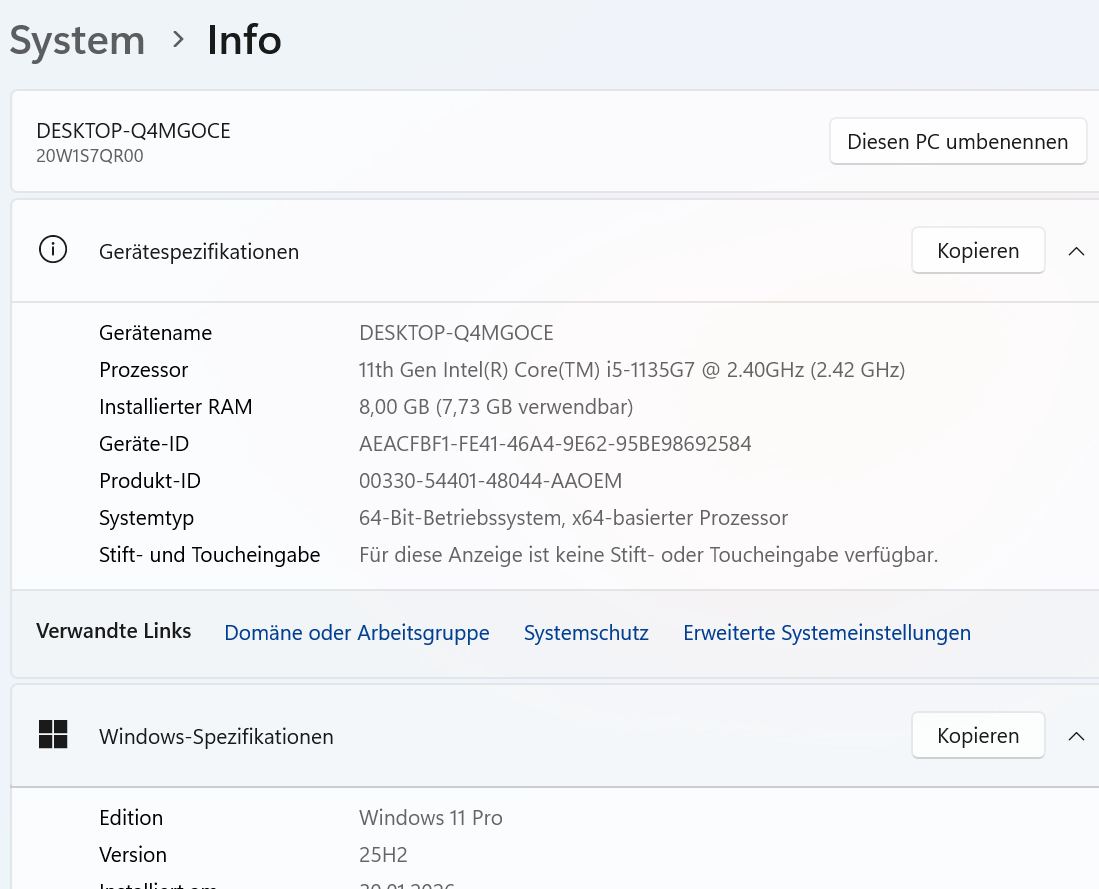Screen dimensions: 1099x889
Task: Click the Systemtyp label
Action: (x=146, y=518)
